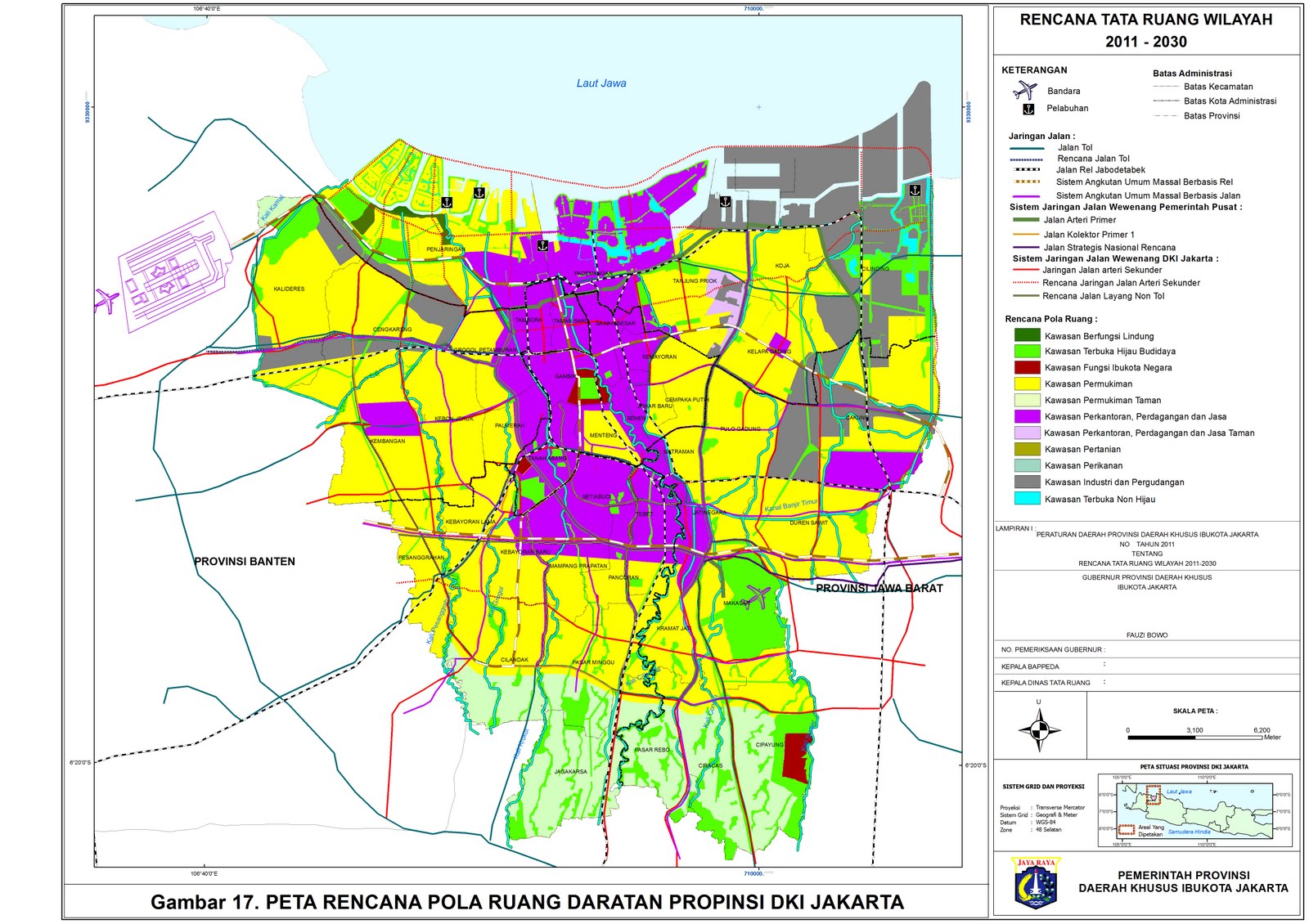The width and height of the screenshot is (1309, 924).
Task: Click the Kawasan Fungsi Ibukota Negara red swatch
Action: coord(1027,368)
